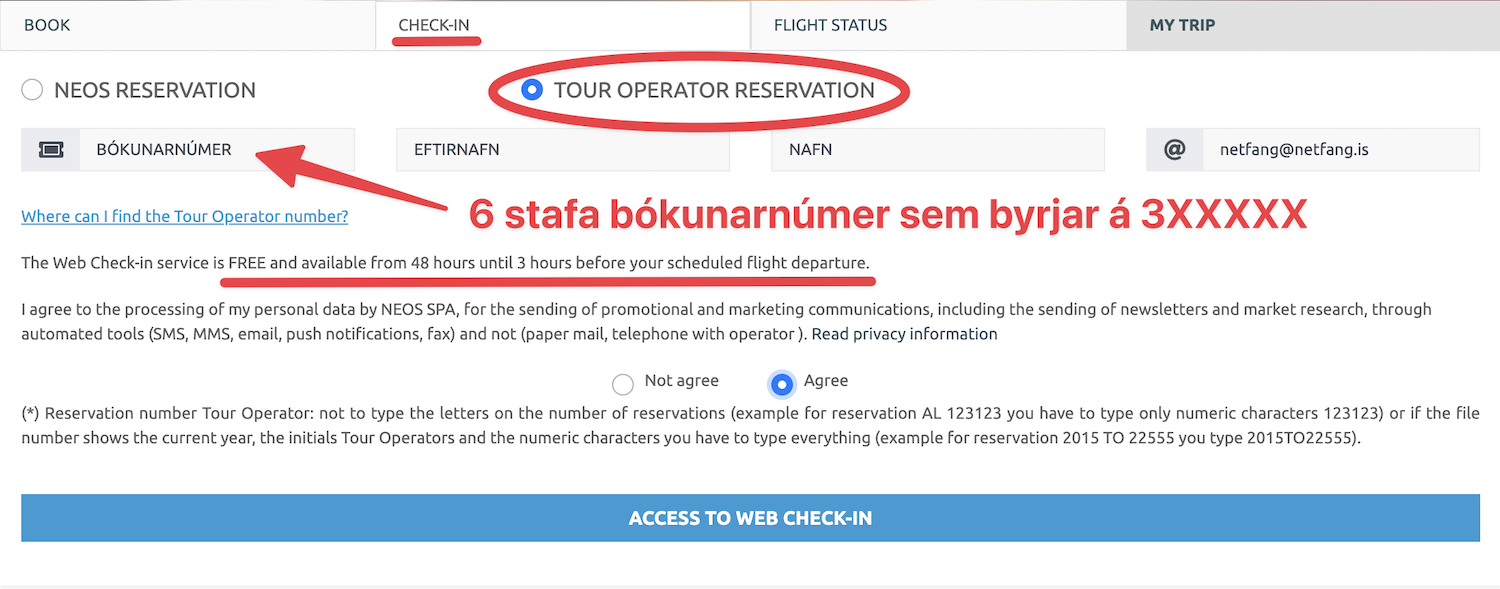Go to the FLIGHT STATUS tab
The width and height of the screenshot is (1500, 589).
point(830,25)
